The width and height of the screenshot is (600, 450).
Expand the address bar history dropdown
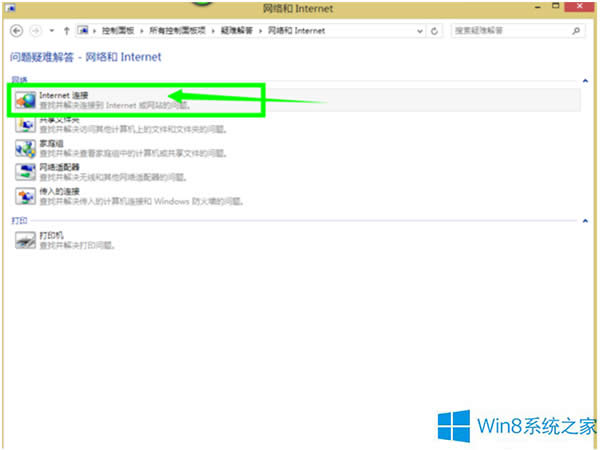tap(420, 31)
